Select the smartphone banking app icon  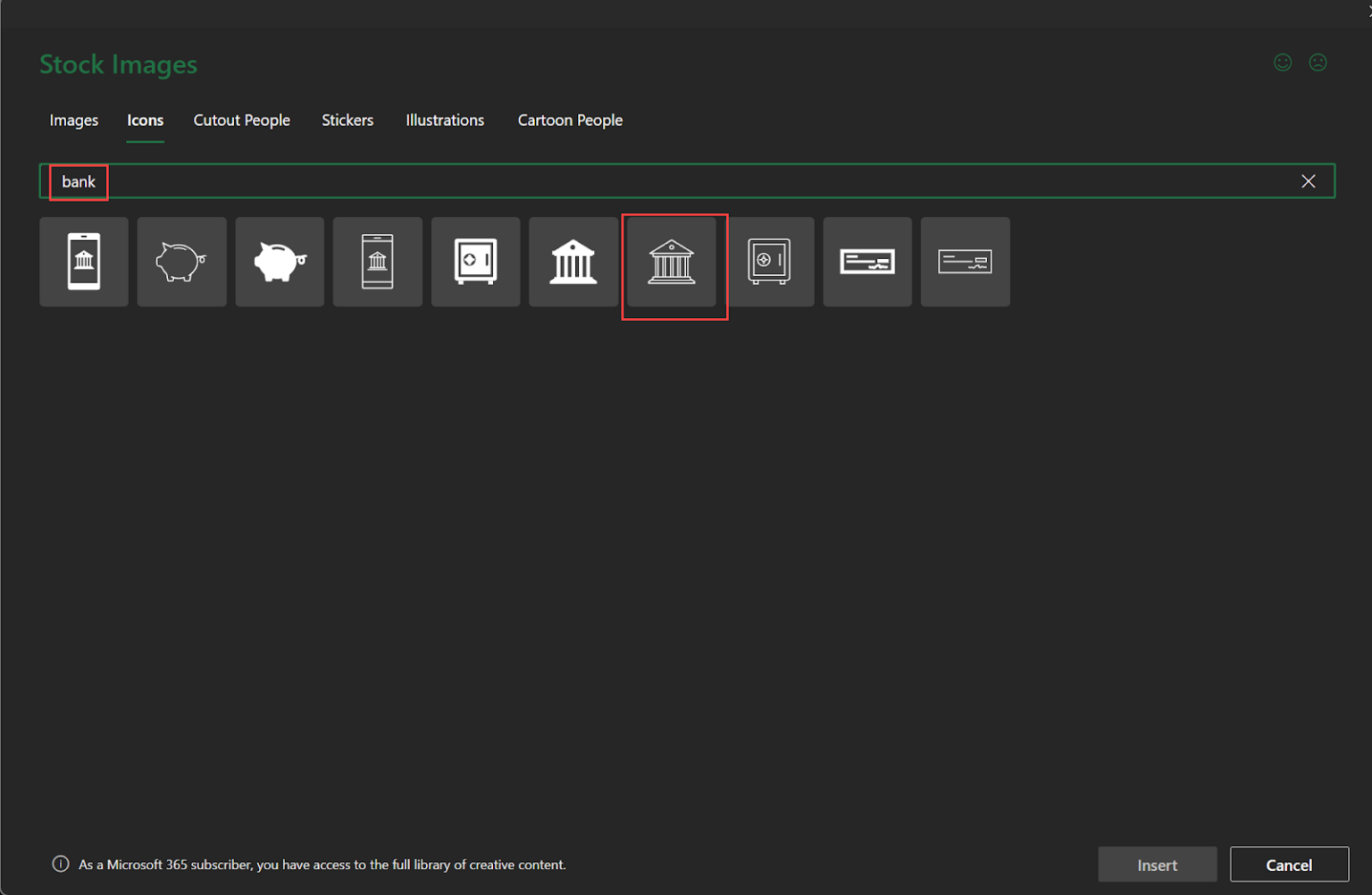click(x=84, y=262)
